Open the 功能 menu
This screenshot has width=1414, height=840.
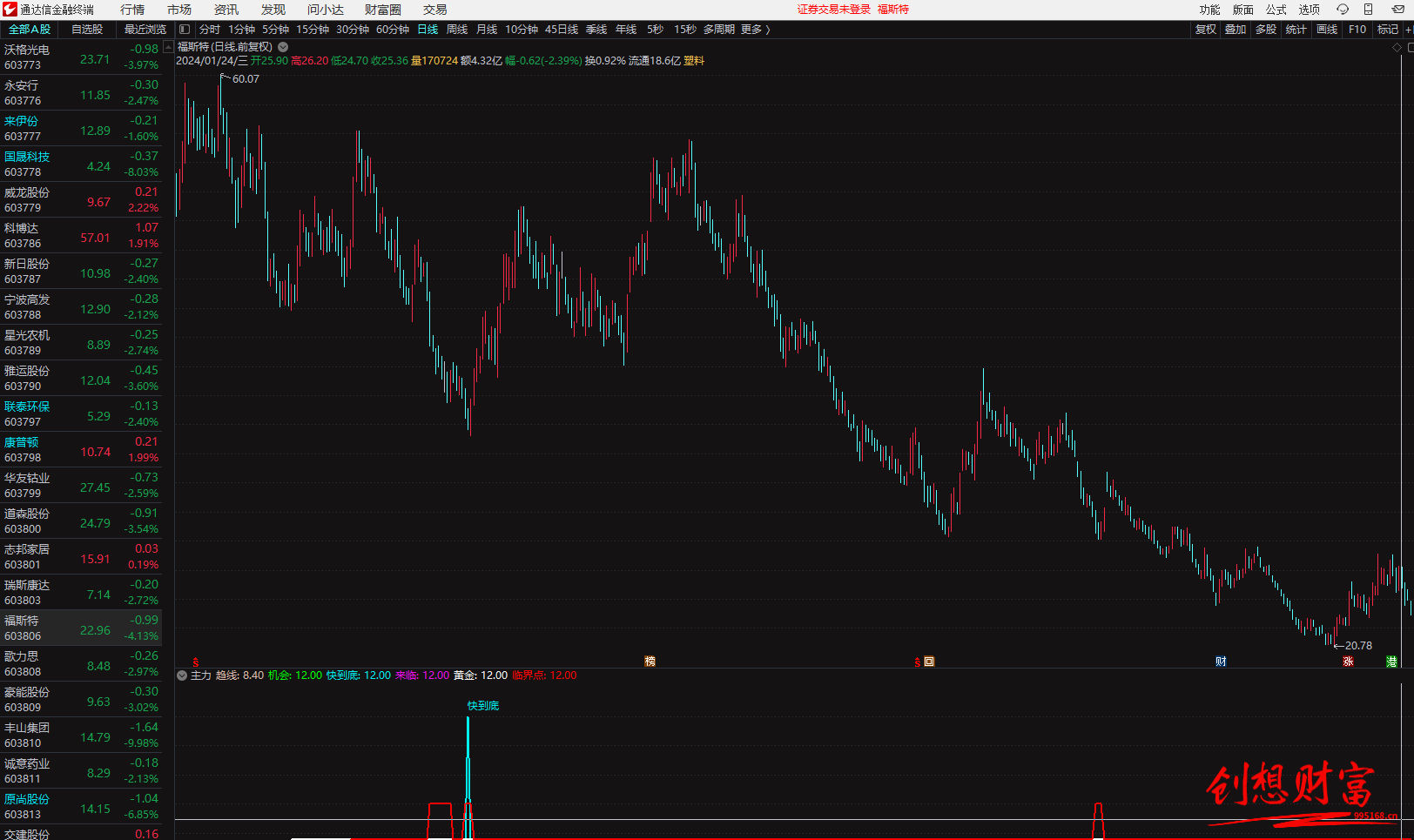[1209, 10]
